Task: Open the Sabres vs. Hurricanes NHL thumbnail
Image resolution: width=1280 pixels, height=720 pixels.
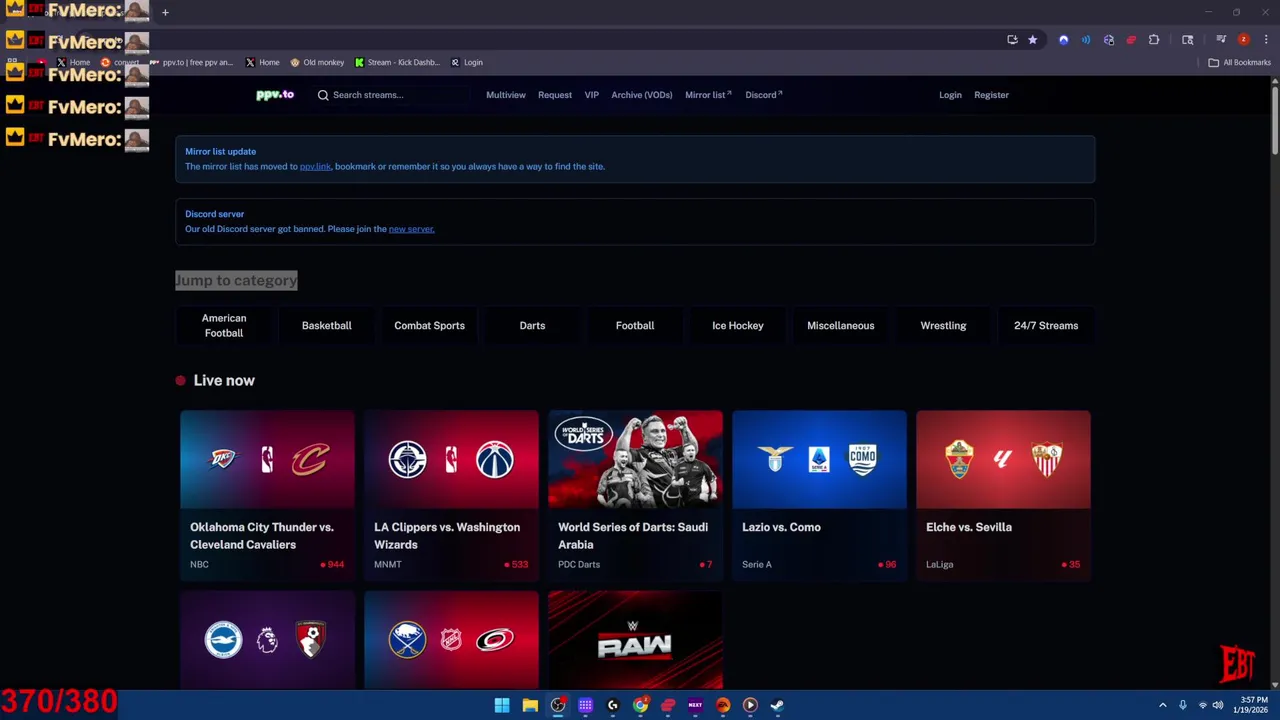Action: (451, 640)
